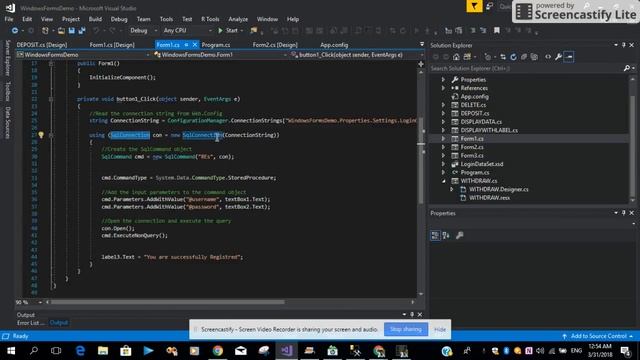Collapse the WITHDRAW.cs node
The image size is (640, 360).
tap(443, 181)
